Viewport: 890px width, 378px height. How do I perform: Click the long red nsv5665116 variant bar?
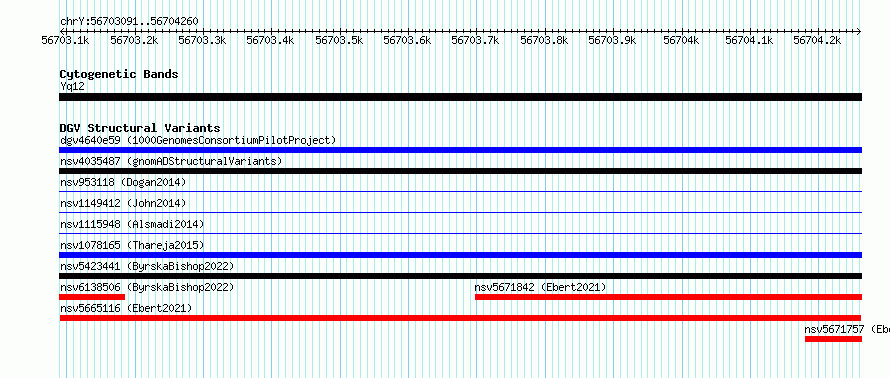[x=460, y=318]
